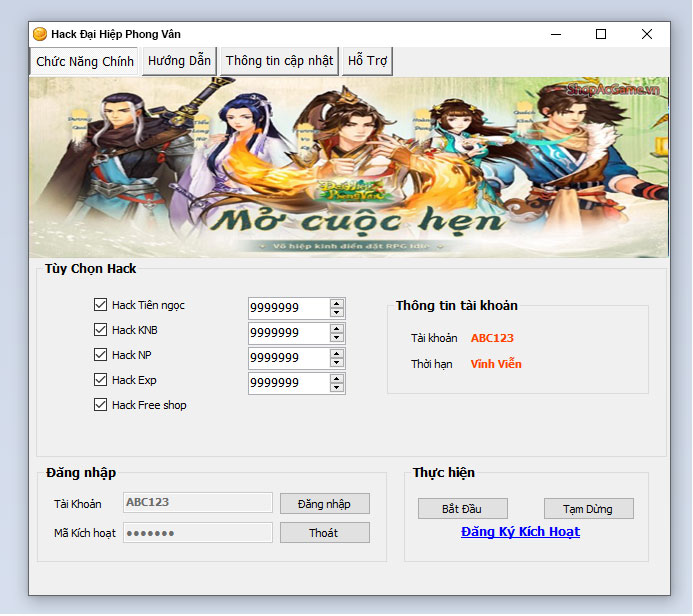Increase the Tiên ngọc value with up arrow
This screenshot has height=616, width=693.
point(337,304)
